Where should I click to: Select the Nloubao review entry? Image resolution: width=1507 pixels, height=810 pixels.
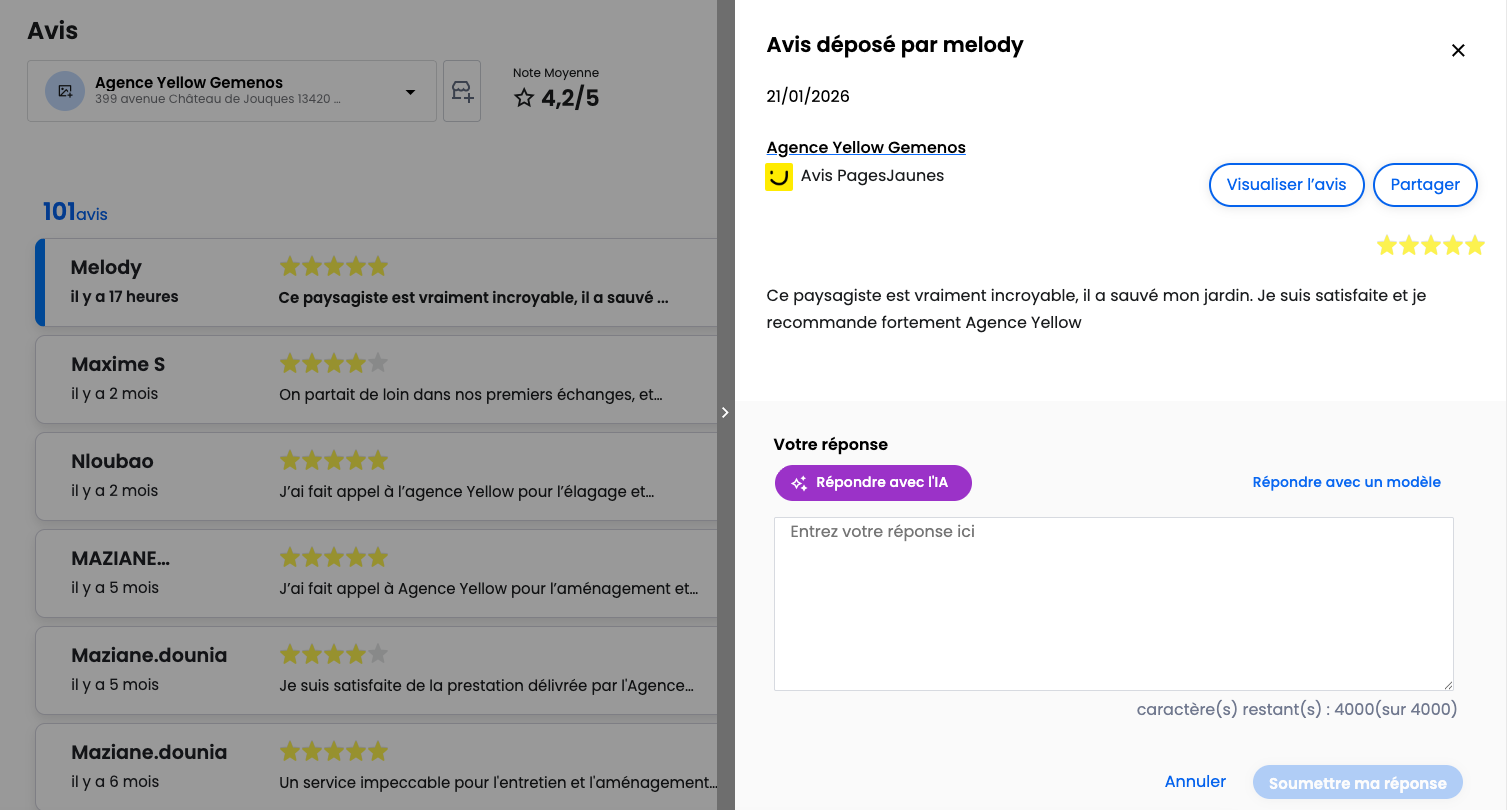375,476
